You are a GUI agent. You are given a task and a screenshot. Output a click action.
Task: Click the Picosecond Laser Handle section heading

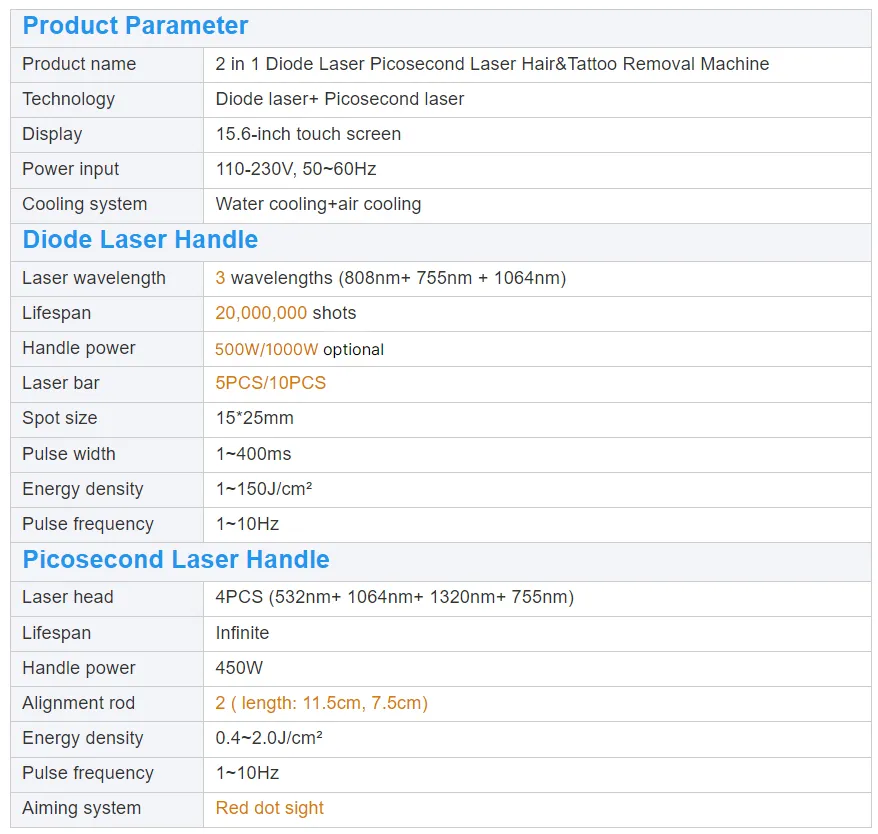(x=176, y=560)
